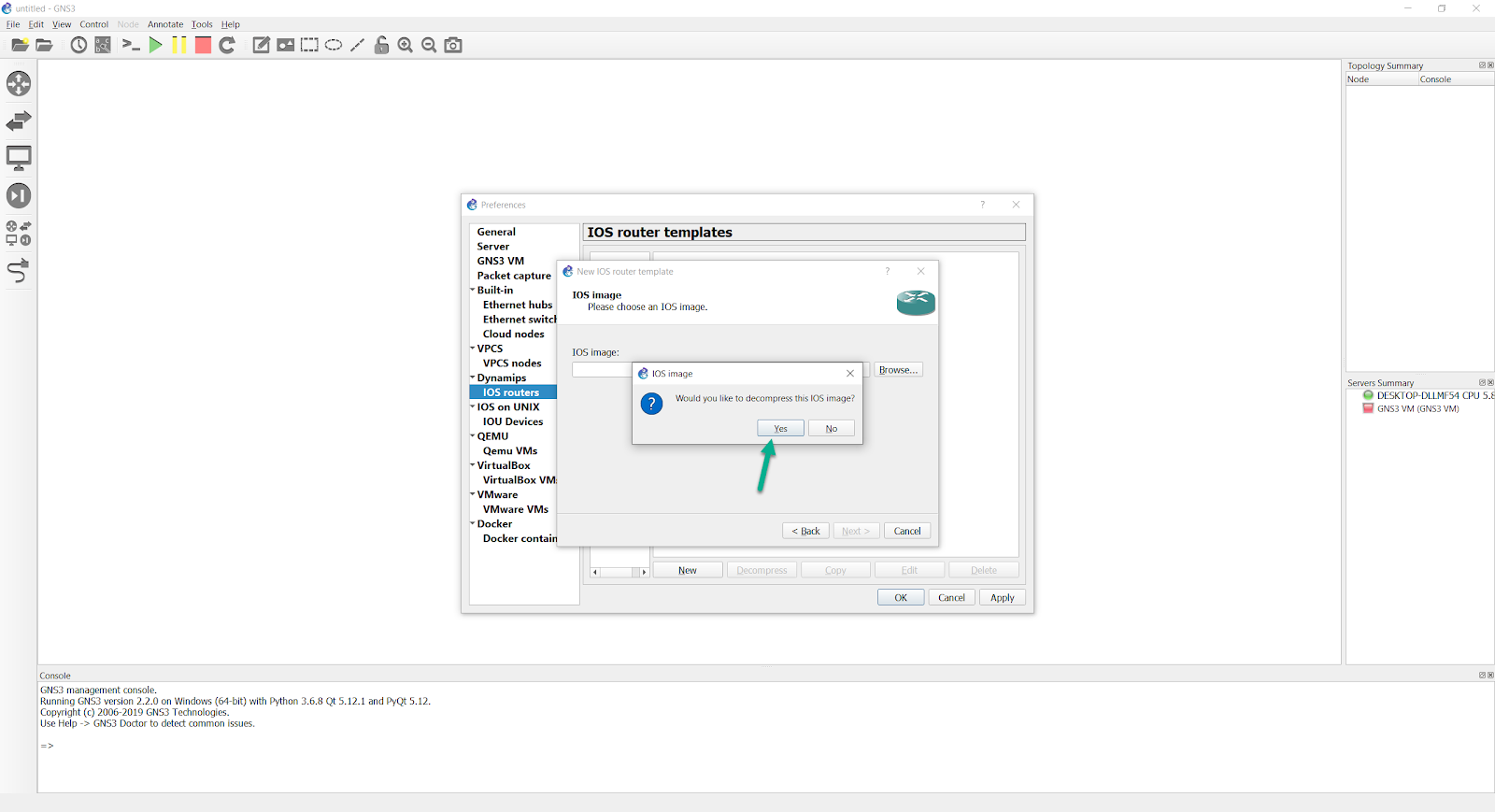Close the IOS image question dialog
The height and width of the screenshot is (812, 1495).
coord(850,373)
